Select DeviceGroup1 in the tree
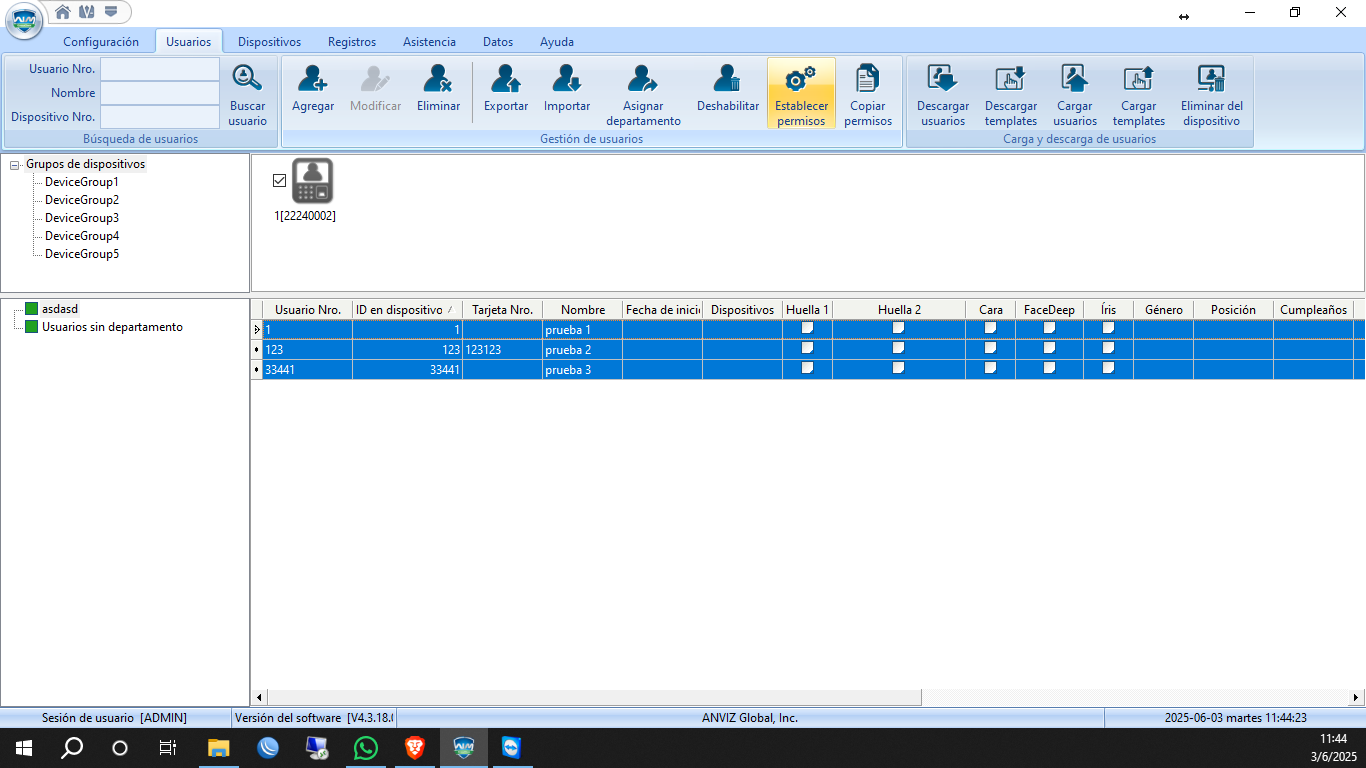Screen dimensions: 1366x768 coord(82,182)
